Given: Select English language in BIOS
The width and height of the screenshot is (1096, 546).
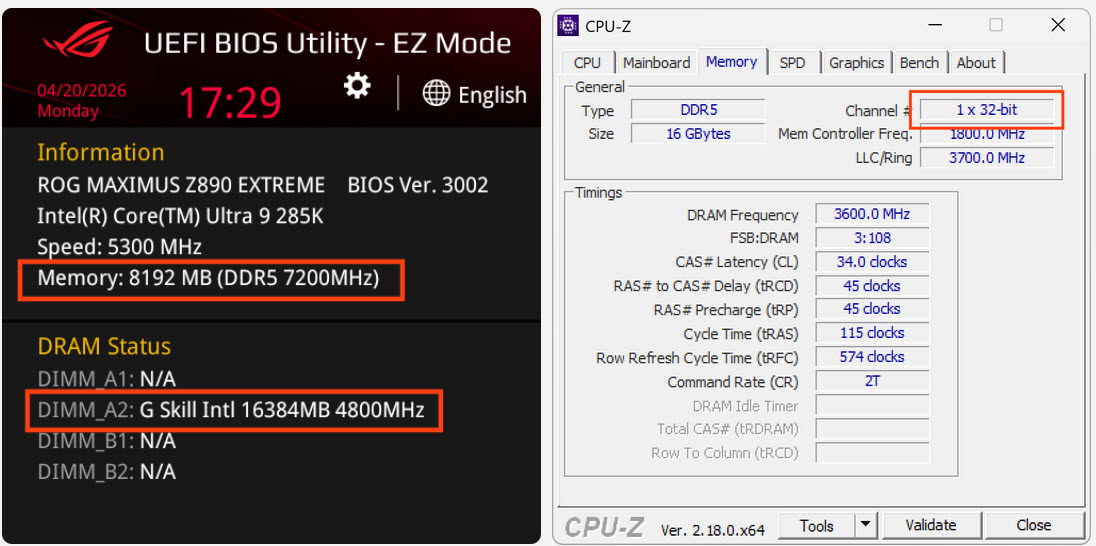Looking at the screenshot, I should tap(492, 94).
